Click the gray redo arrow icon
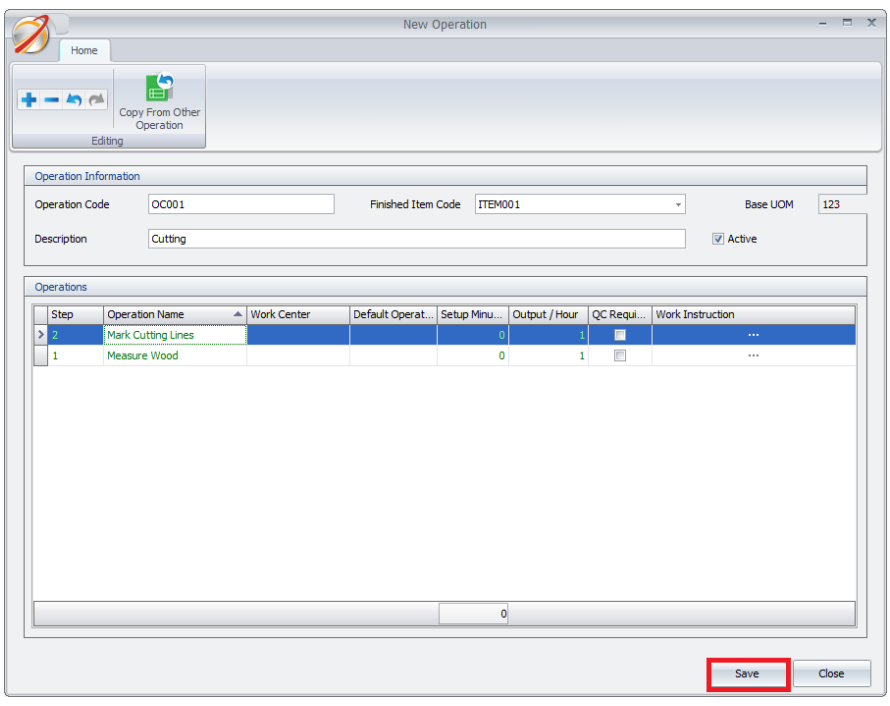The image size is (890, 706). click(96, 100)
